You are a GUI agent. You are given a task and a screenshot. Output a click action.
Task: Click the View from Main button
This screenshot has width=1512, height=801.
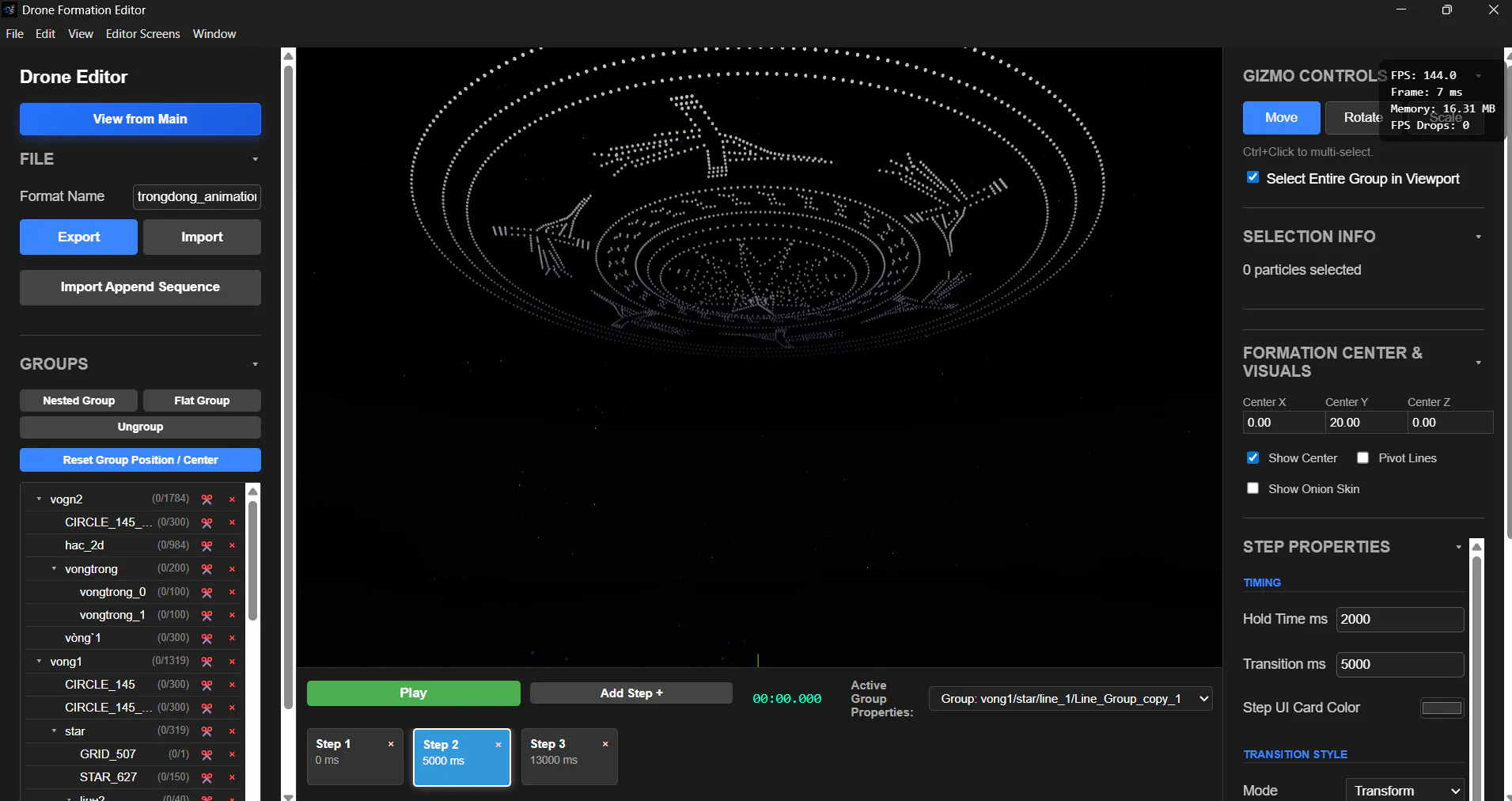[x=140, y=119]
